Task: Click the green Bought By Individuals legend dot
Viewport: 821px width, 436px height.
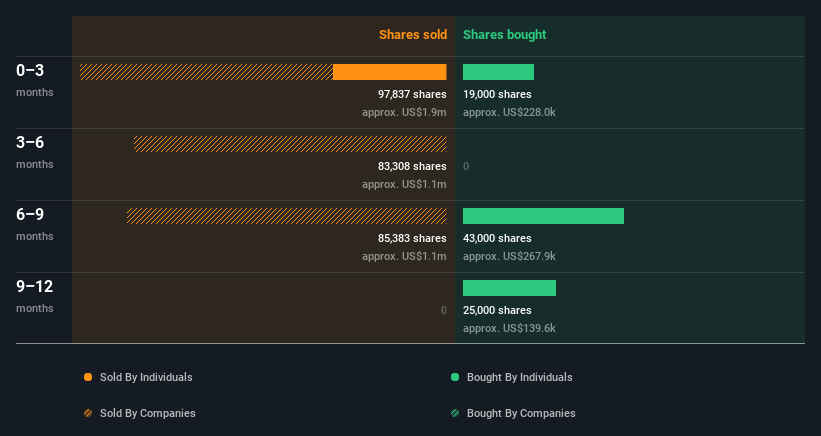Action: pyautogui.click(x=455, y=377)
